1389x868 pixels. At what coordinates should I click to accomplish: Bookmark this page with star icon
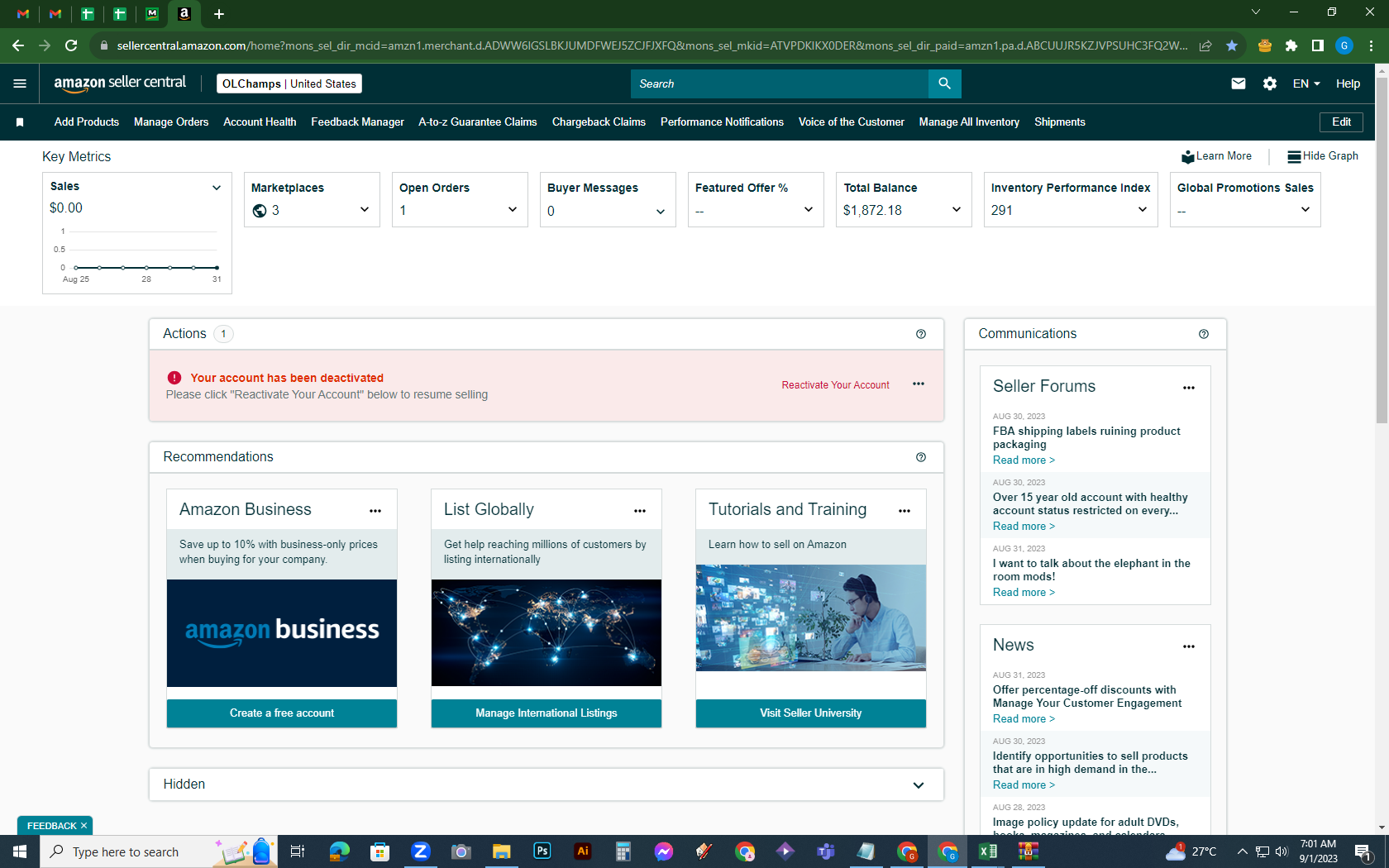tap(1232, 45)
